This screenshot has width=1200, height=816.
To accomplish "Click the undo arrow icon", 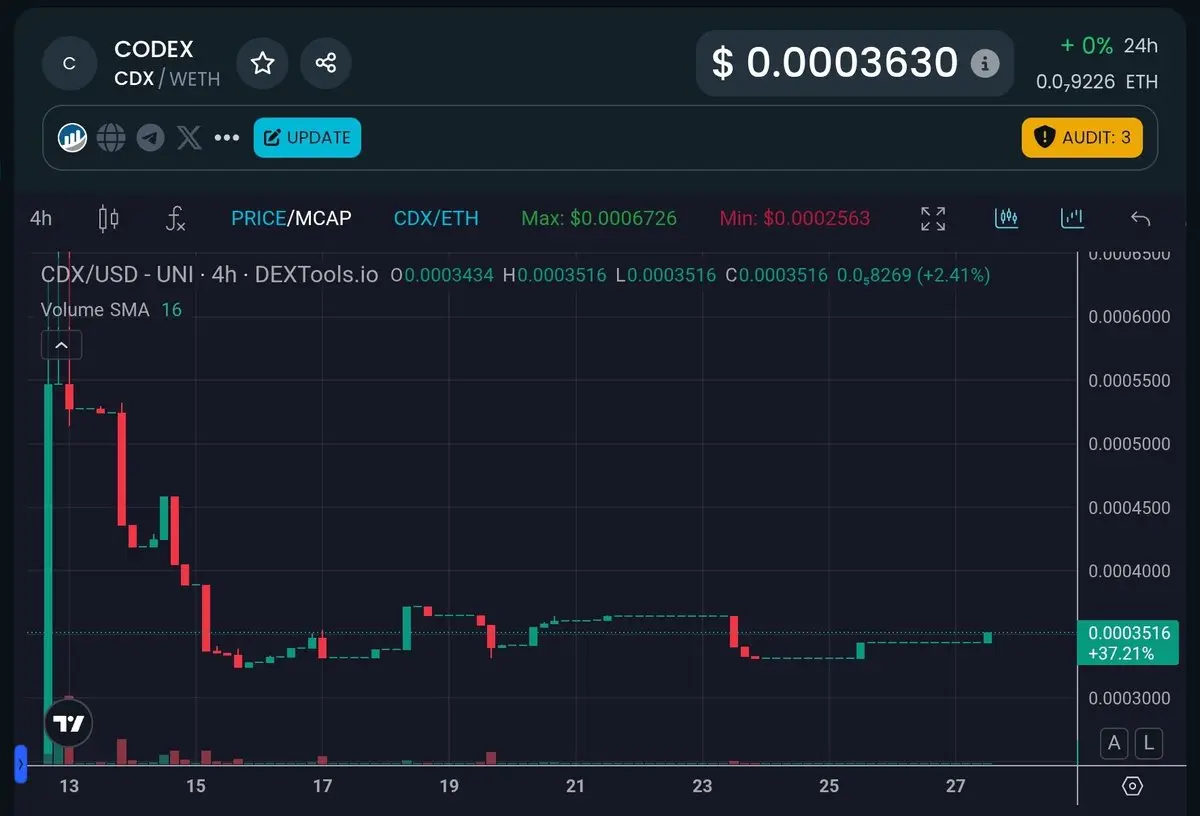I will tap(1140, 218).
